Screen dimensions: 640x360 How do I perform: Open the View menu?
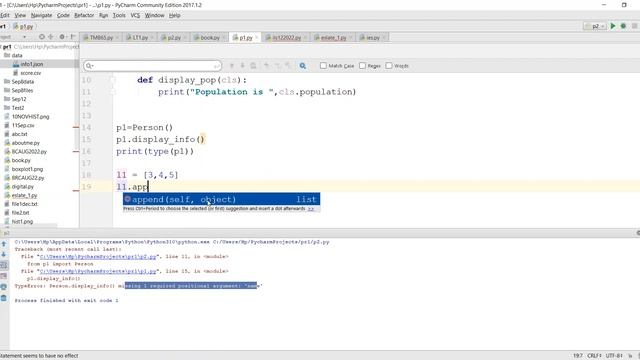[20, 16]
